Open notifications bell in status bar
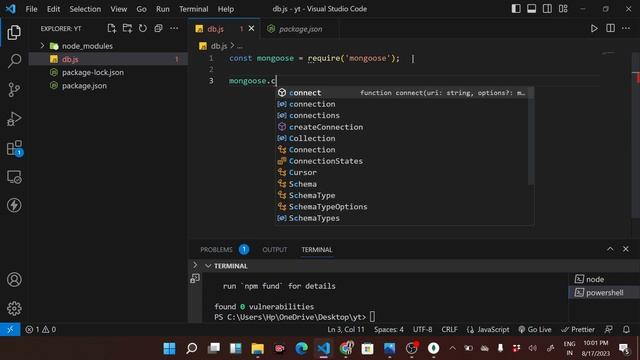 [x=626, y=329]
